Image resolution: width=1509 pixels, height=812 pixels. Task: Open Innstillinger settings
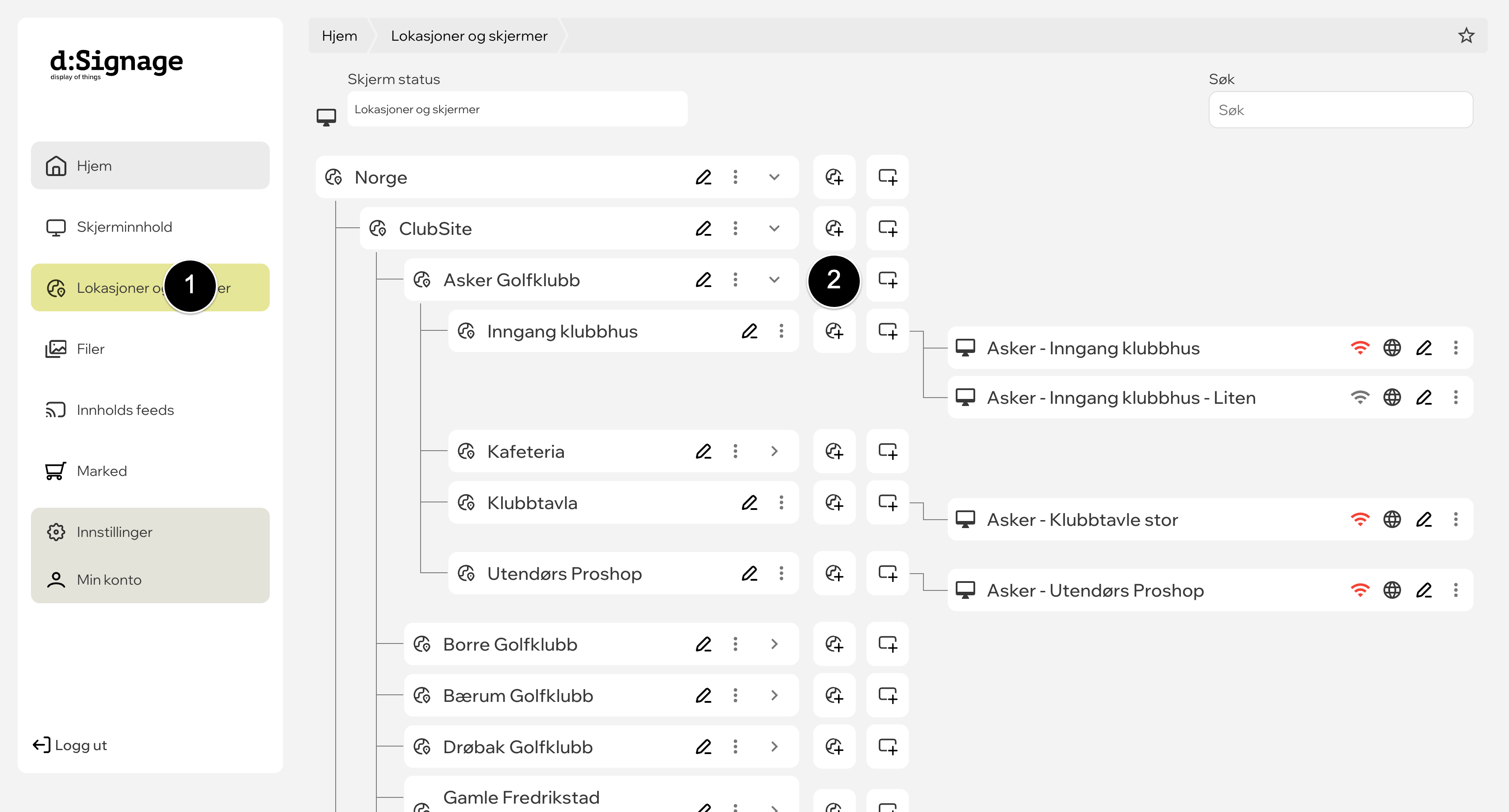pyautogui.click(x=150, y=532)
